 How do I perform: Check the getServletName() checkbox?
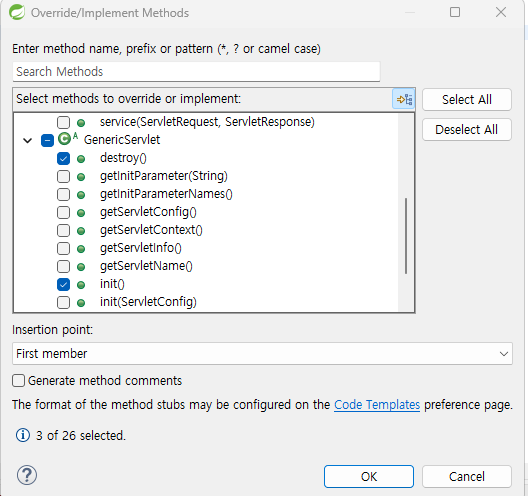click(63, 266)
